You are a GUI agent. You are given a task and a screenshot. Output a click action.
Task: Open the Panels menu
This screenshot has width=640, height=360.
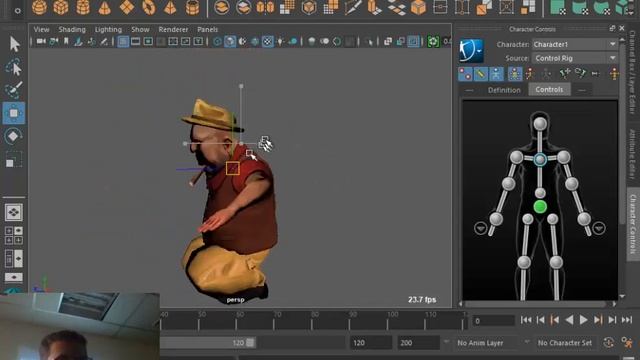tap(207, 29)
